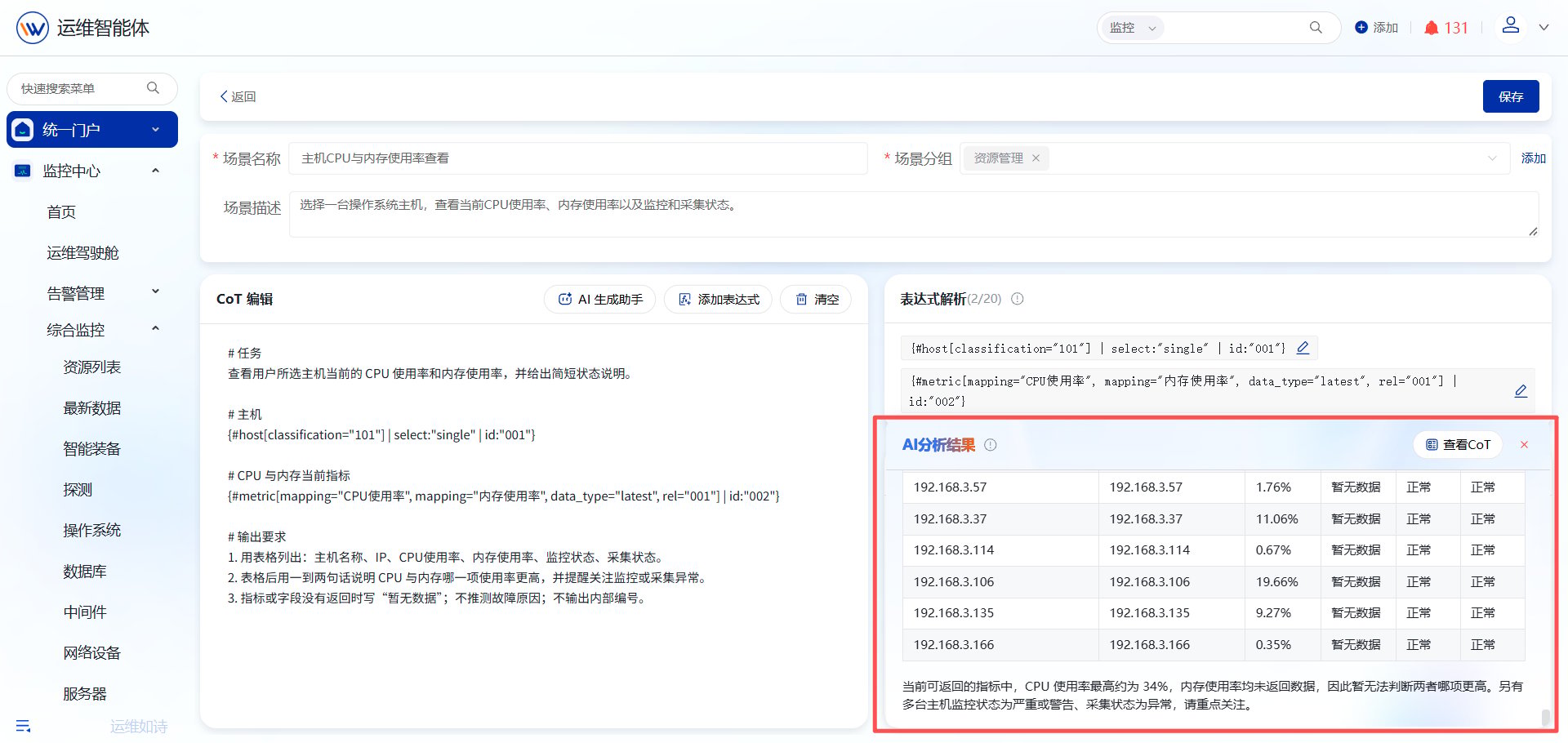Open the 场景分组 dropdown arrow
This screenshot has width=1568, height=743.
pyautogui.click(x=1492, y=158)
